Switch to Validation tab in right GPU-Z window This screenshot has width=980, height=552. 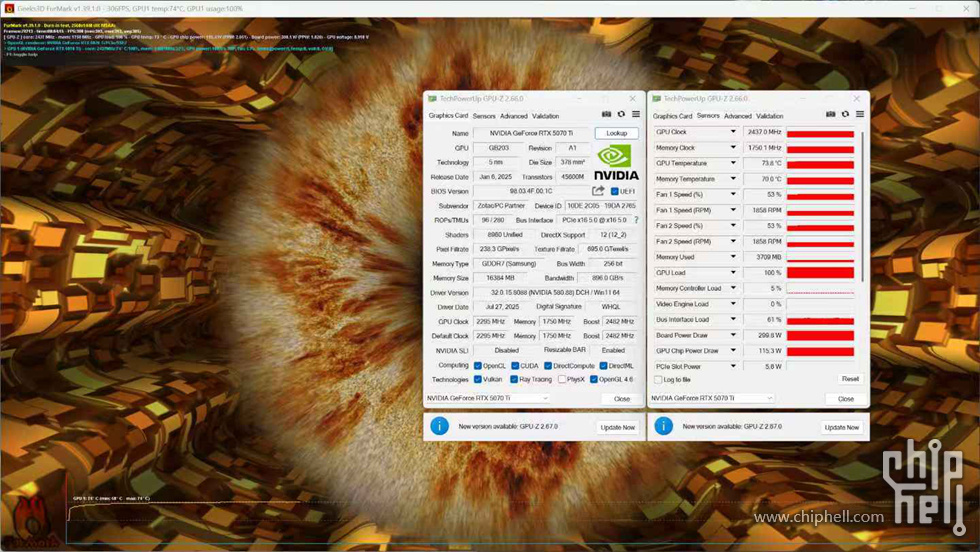pyautogui.click(x=770, y=116)
